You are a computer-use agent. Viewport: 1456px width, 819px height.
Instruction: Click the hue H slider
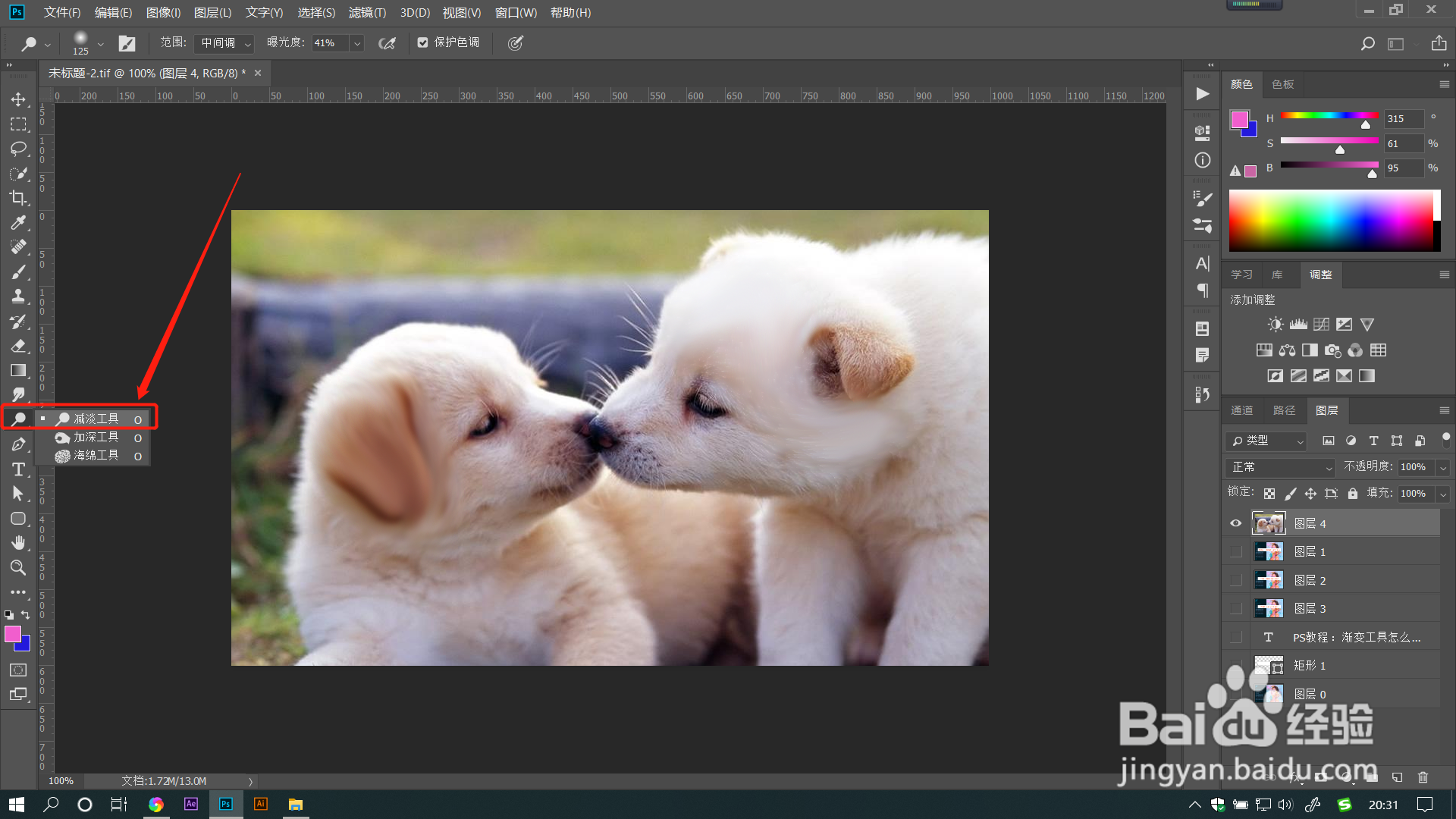(x=1329, y=116)
